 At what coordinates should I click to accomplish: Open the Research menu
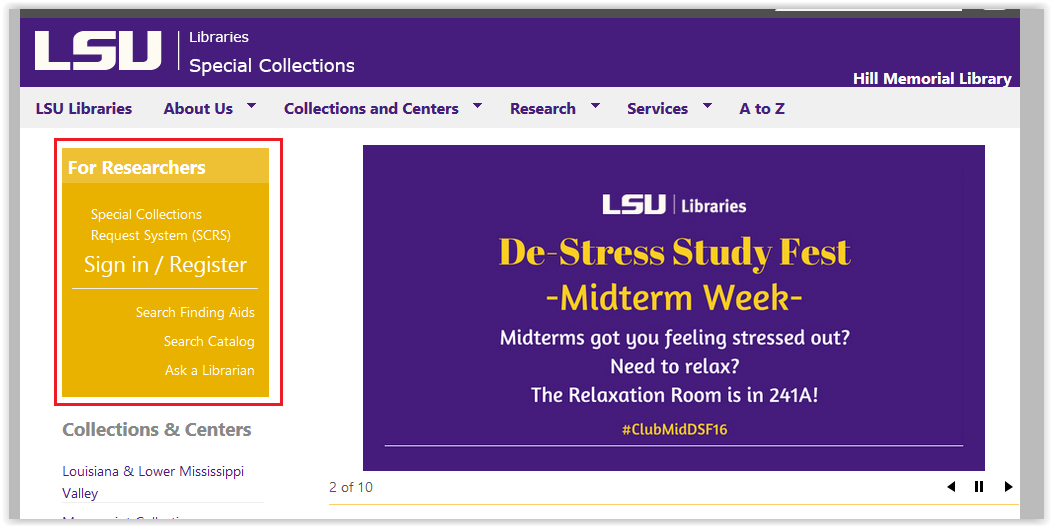point(543,109)
